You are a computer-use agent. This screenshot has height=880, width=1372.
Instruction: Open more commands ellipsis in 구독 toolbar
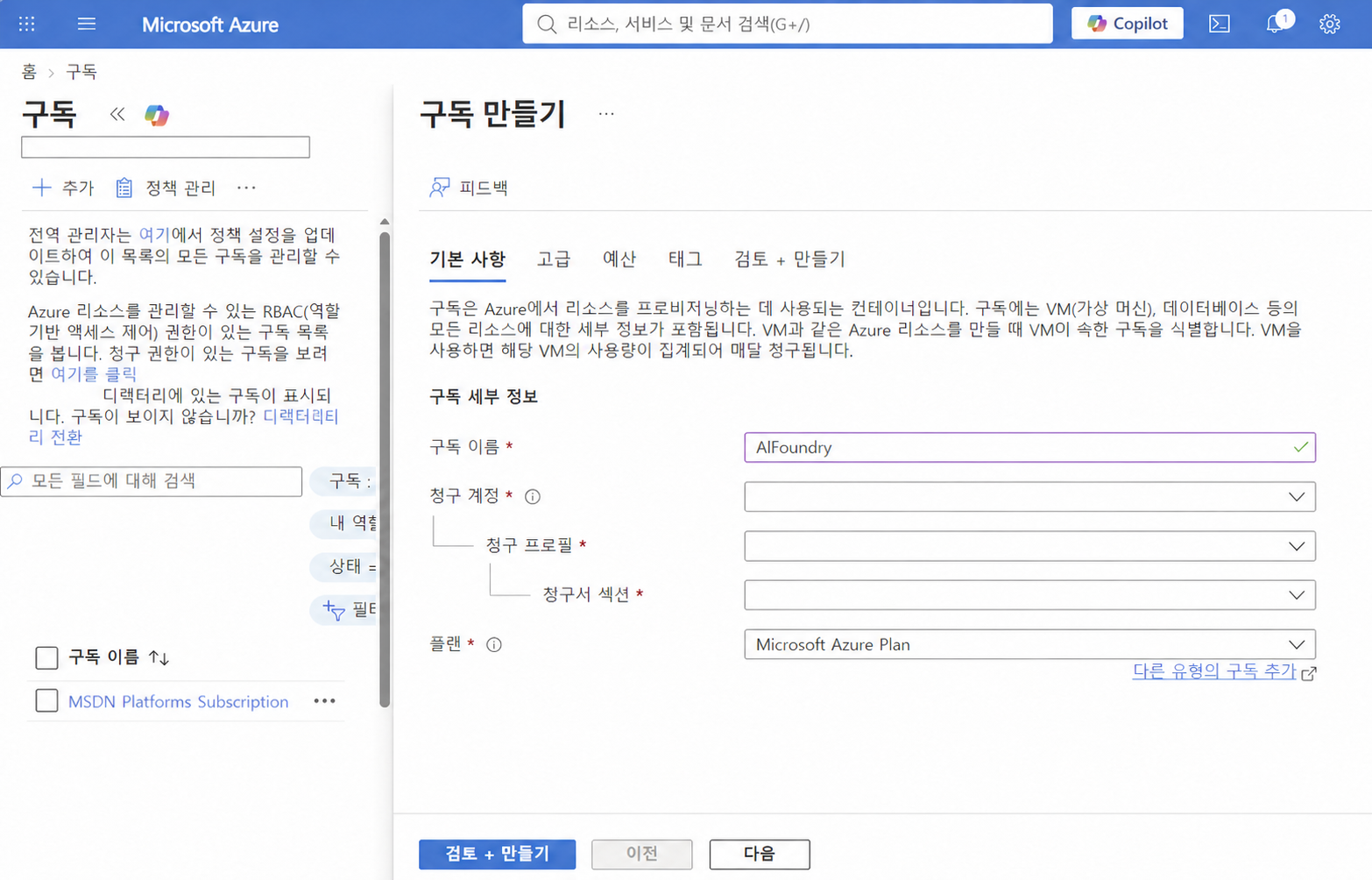point(246,188)
